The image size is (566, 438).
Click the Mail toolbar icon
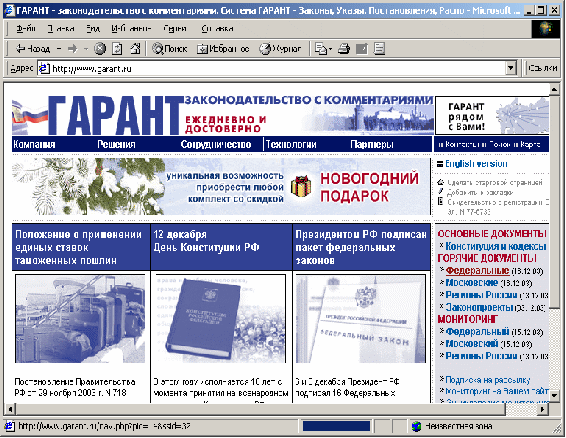[323, 48]
